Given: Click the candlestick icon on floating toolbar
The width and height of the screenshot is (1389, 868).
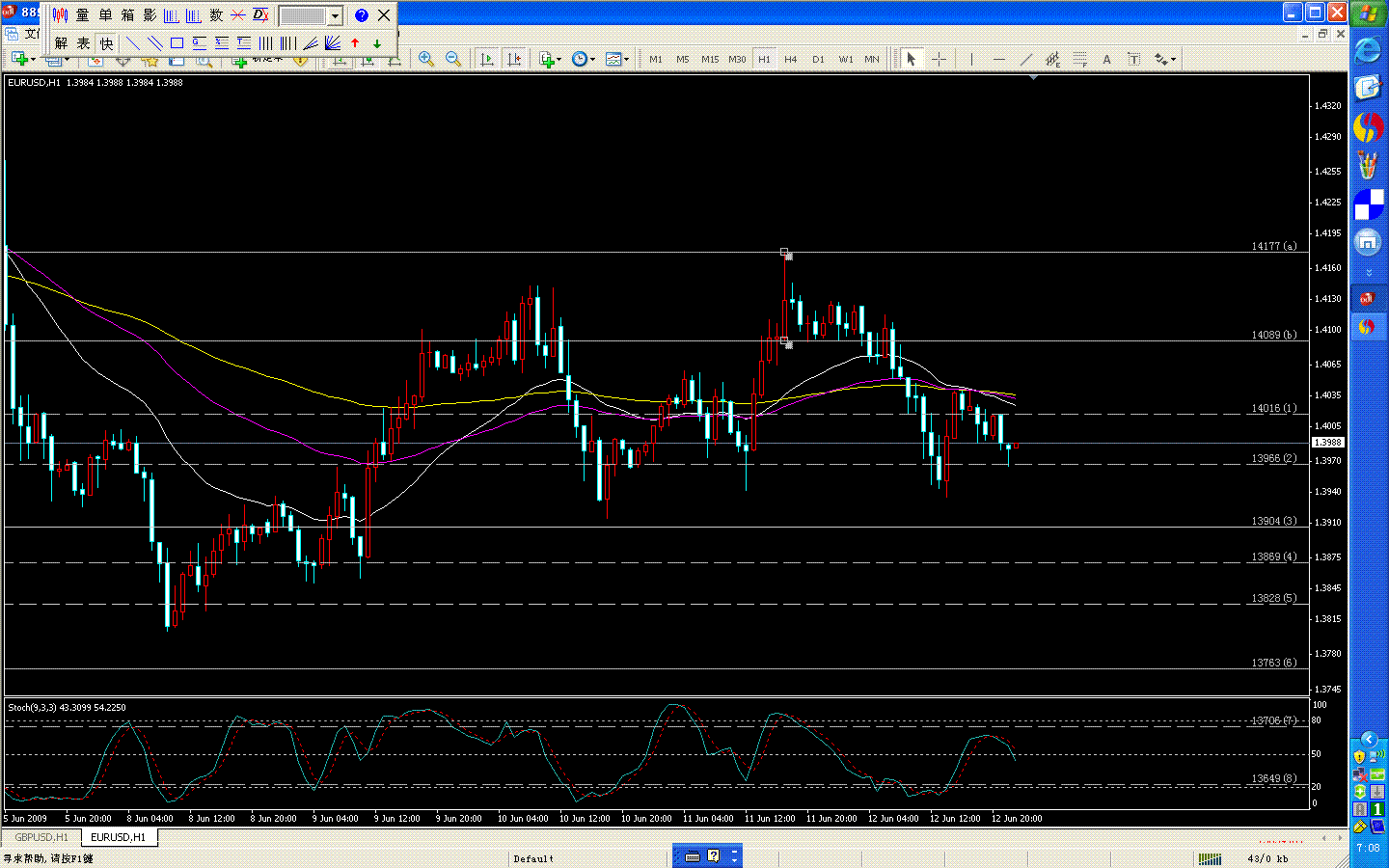Looking at the screenshot, I should [x=60, y=15].
